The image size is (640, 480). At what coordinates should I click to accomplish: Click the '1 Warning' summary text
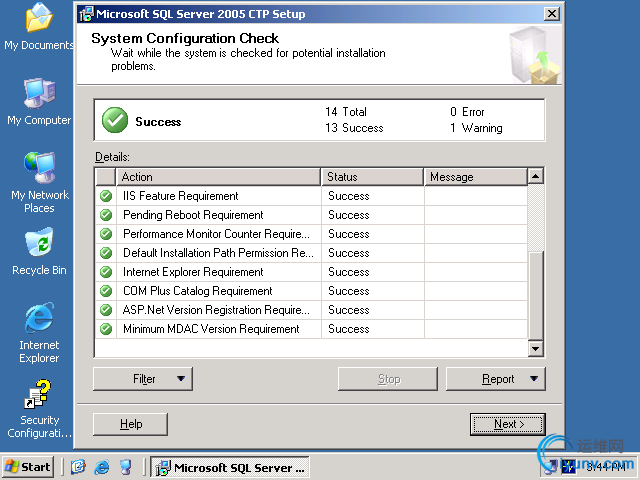pos(476,128)
